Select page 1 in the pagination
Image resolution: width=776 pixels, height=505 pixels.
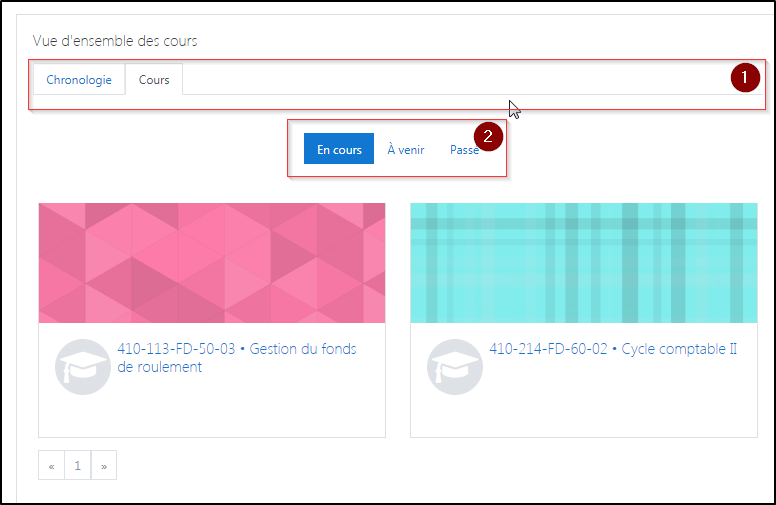78,465
